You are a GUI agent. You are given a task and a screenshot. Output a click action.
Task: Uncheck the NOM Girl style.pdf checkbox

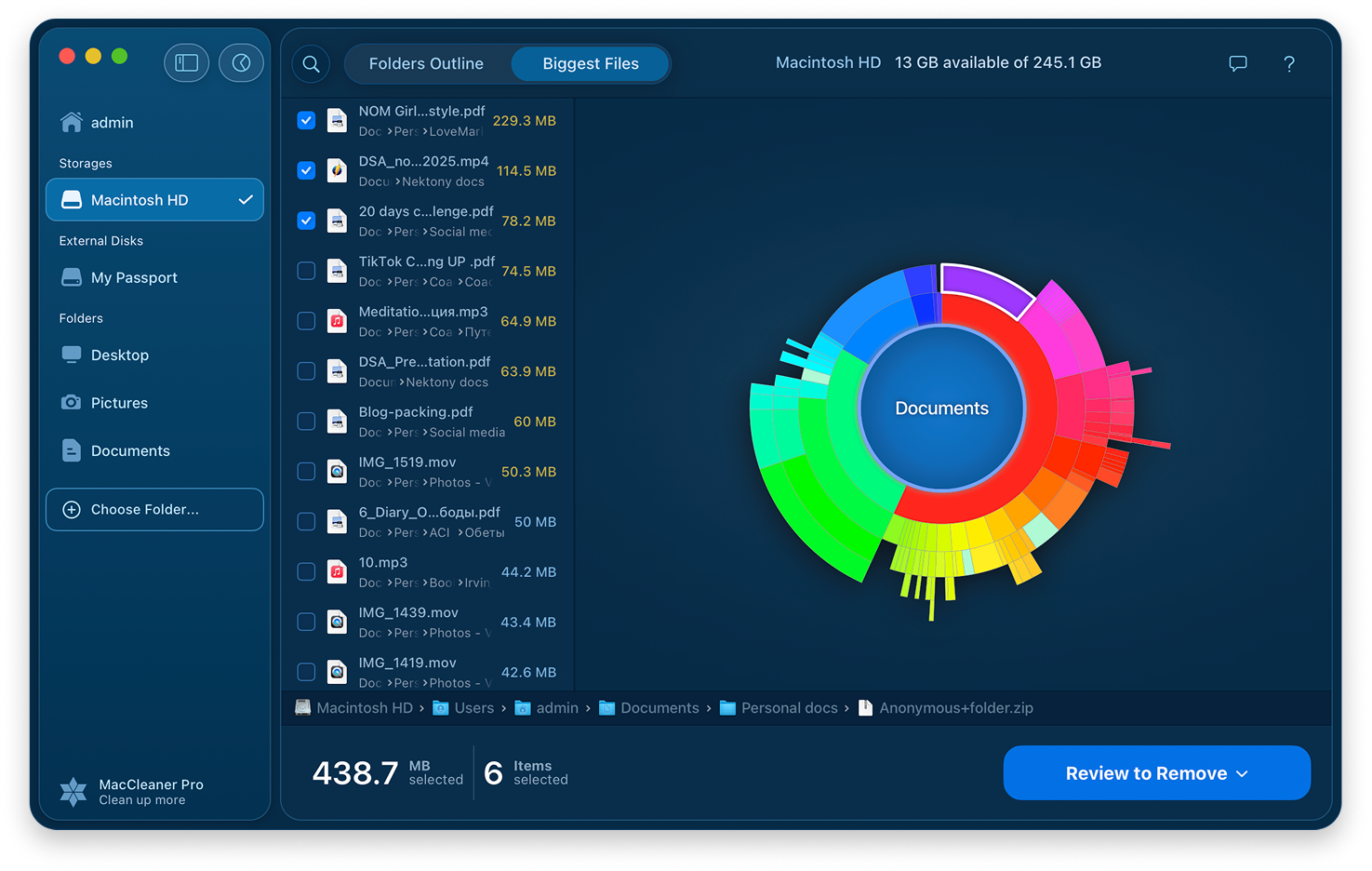(306, 121)
